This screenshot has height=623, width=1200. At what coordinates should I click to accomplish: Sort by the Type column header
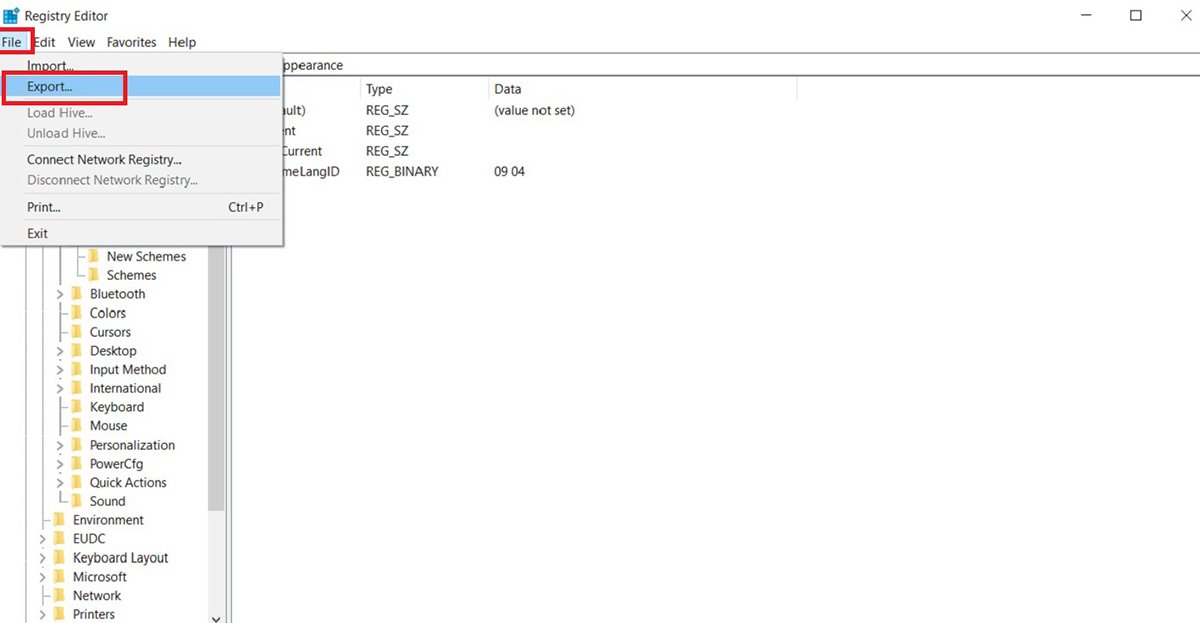[379, 88]
